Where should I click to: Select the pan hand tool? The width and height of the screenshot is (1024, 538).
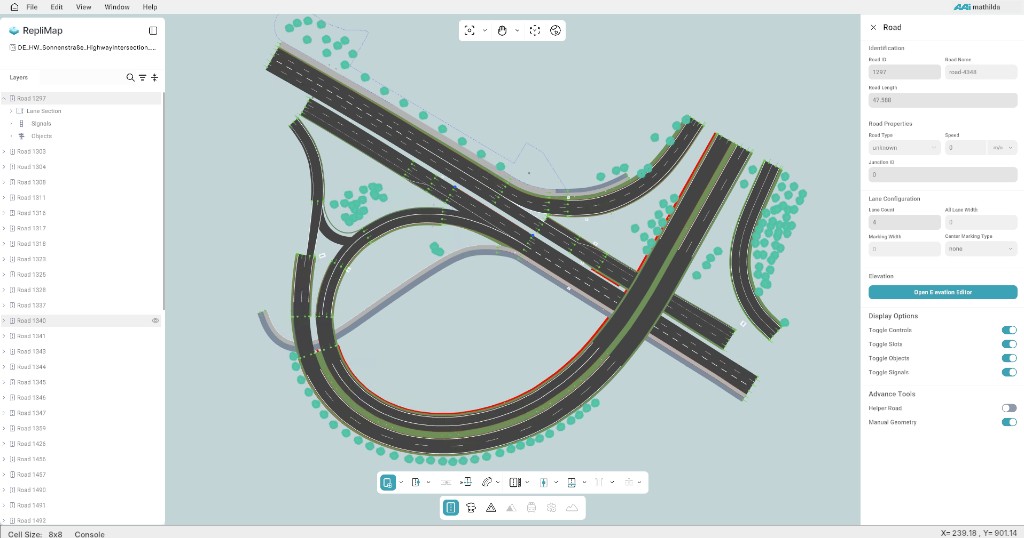pyautogui.click(x=502, y=30)
